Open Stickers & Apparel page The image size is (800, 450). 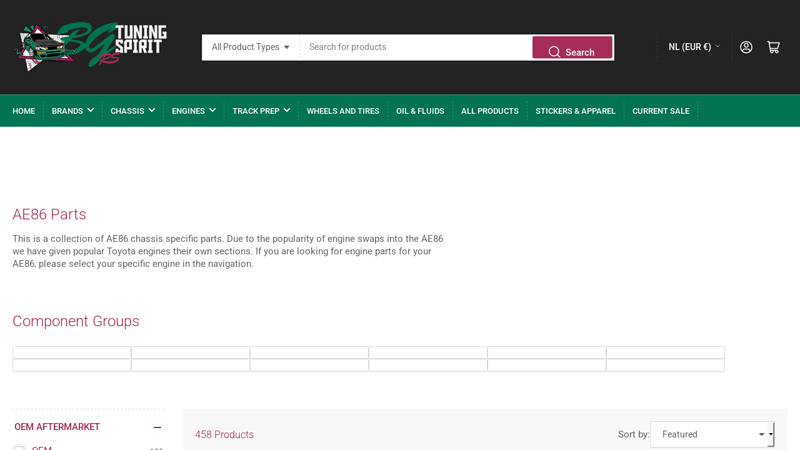[x=575, y=111]
